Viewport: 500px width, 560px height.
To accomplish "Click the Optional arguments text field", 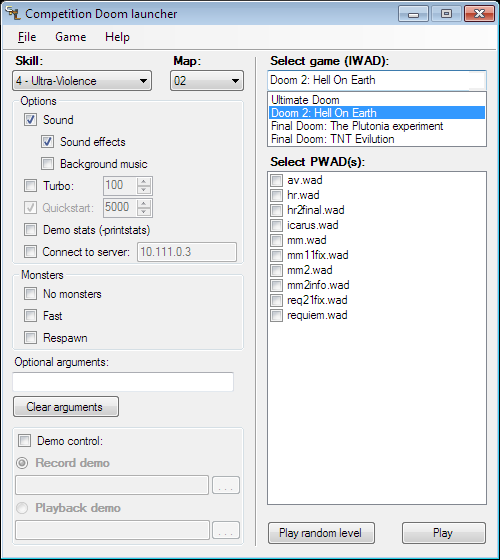I will click(x=123, y=382).
